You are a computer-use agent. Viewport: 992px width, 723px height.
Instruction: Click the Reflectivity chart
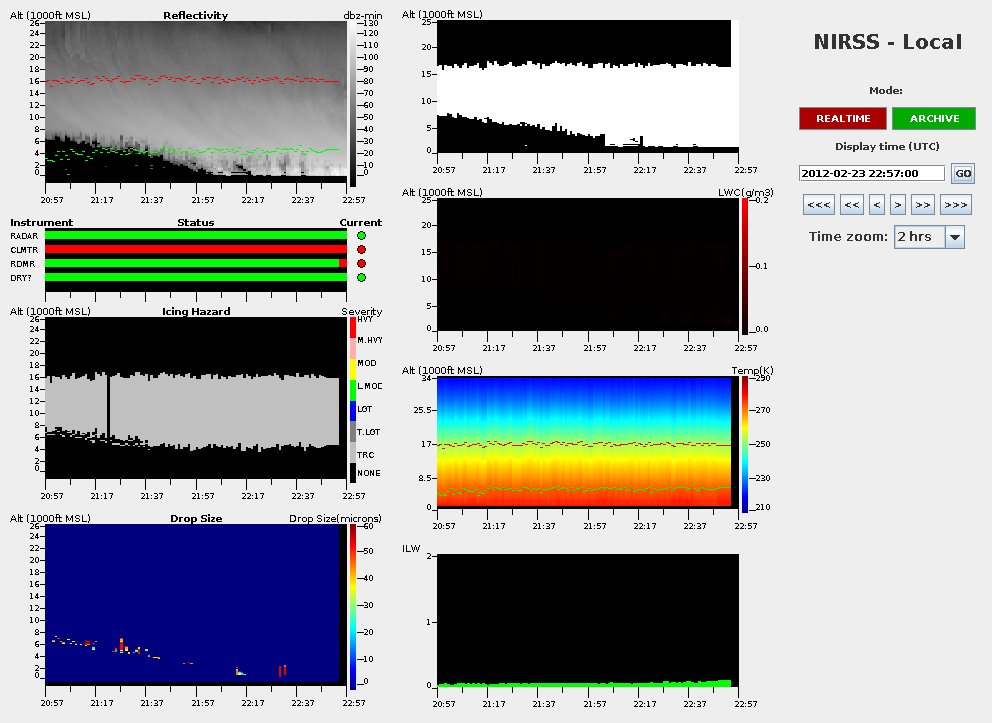197,100
